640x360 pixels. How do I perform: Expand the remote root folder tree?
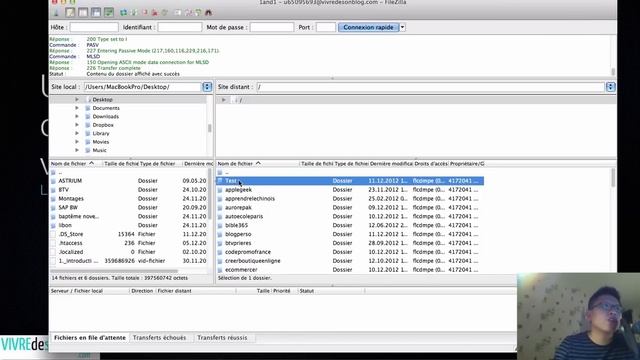tap(223, 100)
